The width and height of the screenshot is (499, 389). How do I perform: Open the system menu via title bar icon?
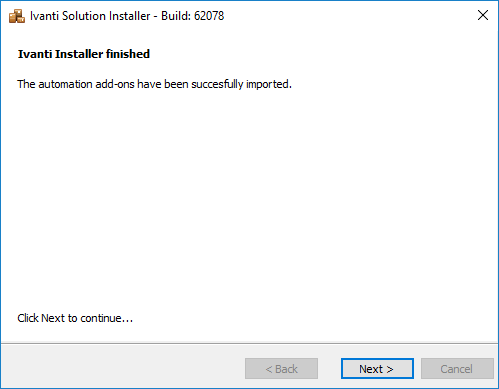click(17, 16)
